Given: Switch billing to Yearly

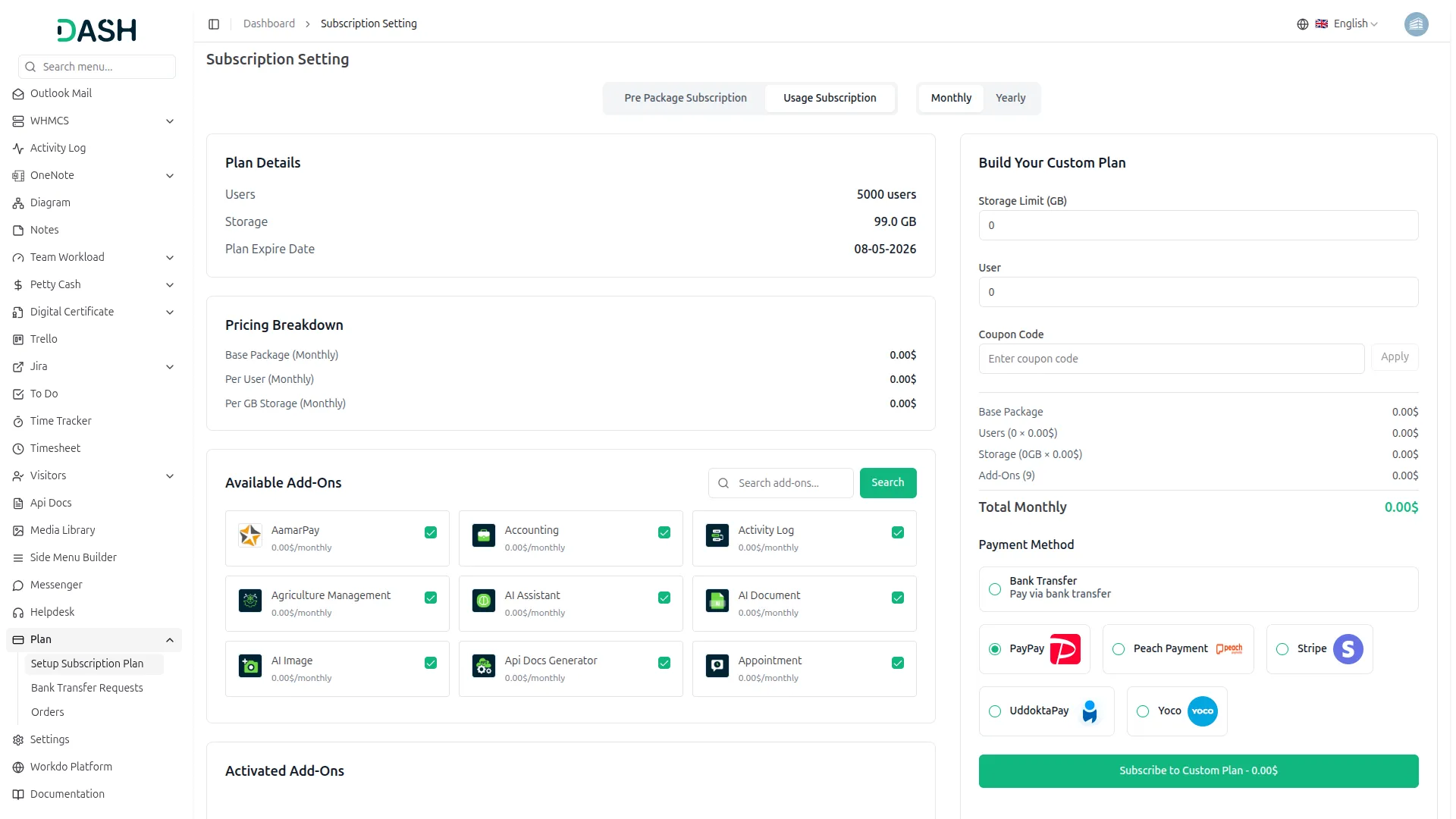Looking at the screenshot, I should click(1010, 99).
